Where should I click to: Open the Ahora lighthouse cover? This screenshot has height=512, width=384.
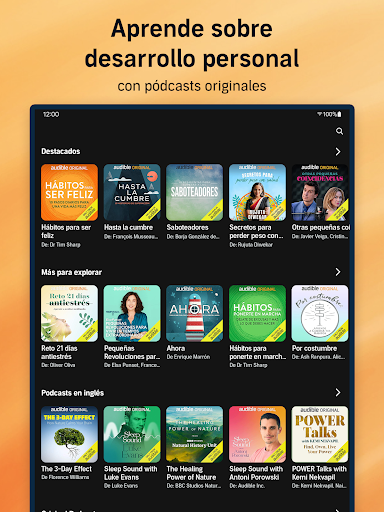pyautogui.click(x=195, y=313)
